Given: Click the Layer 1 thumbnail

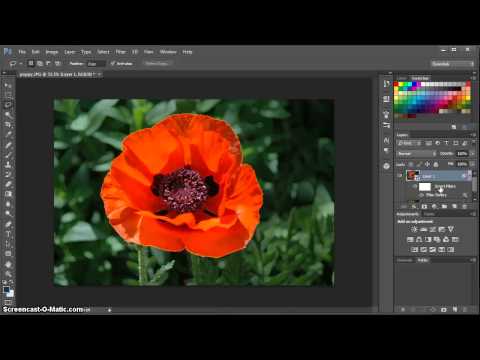Looking at the screenshot, I should click(x=413, y=176).
